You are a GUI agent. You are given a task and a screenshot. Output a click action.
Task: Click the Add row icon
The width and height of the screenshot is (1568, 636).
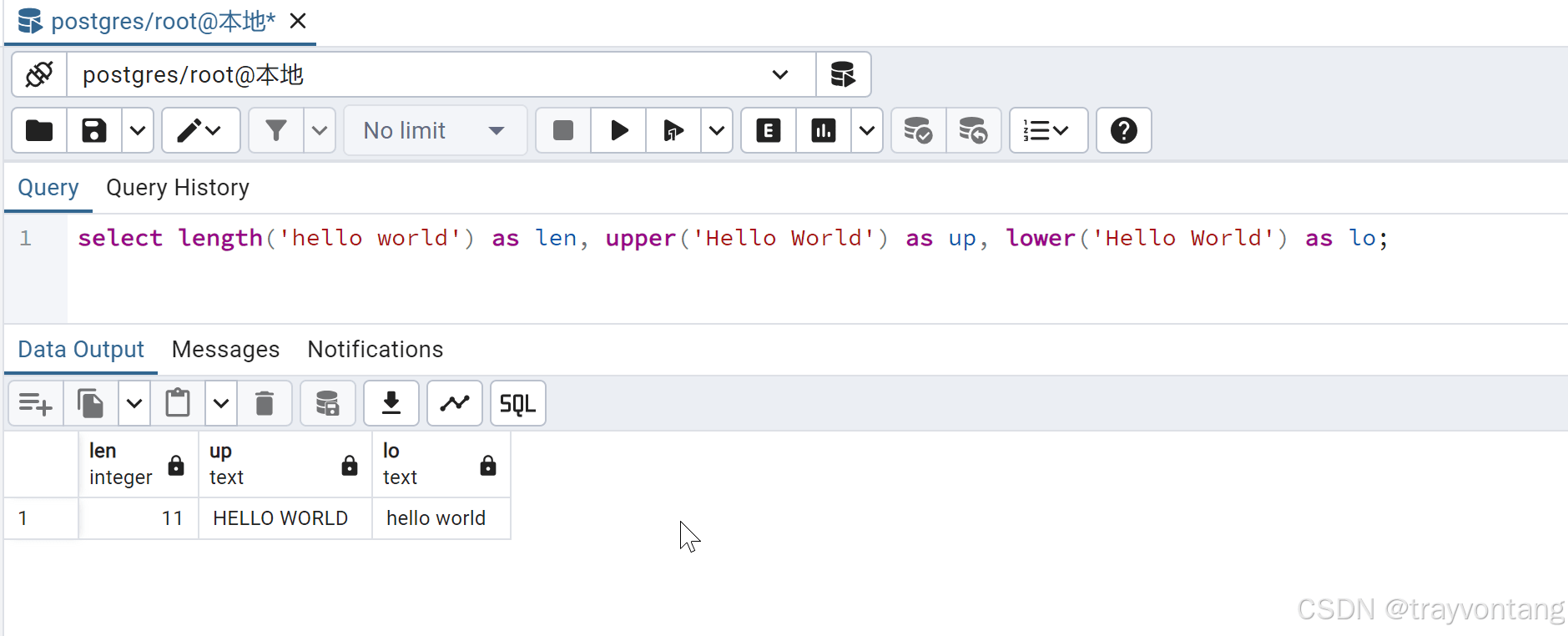coord(36,403)
